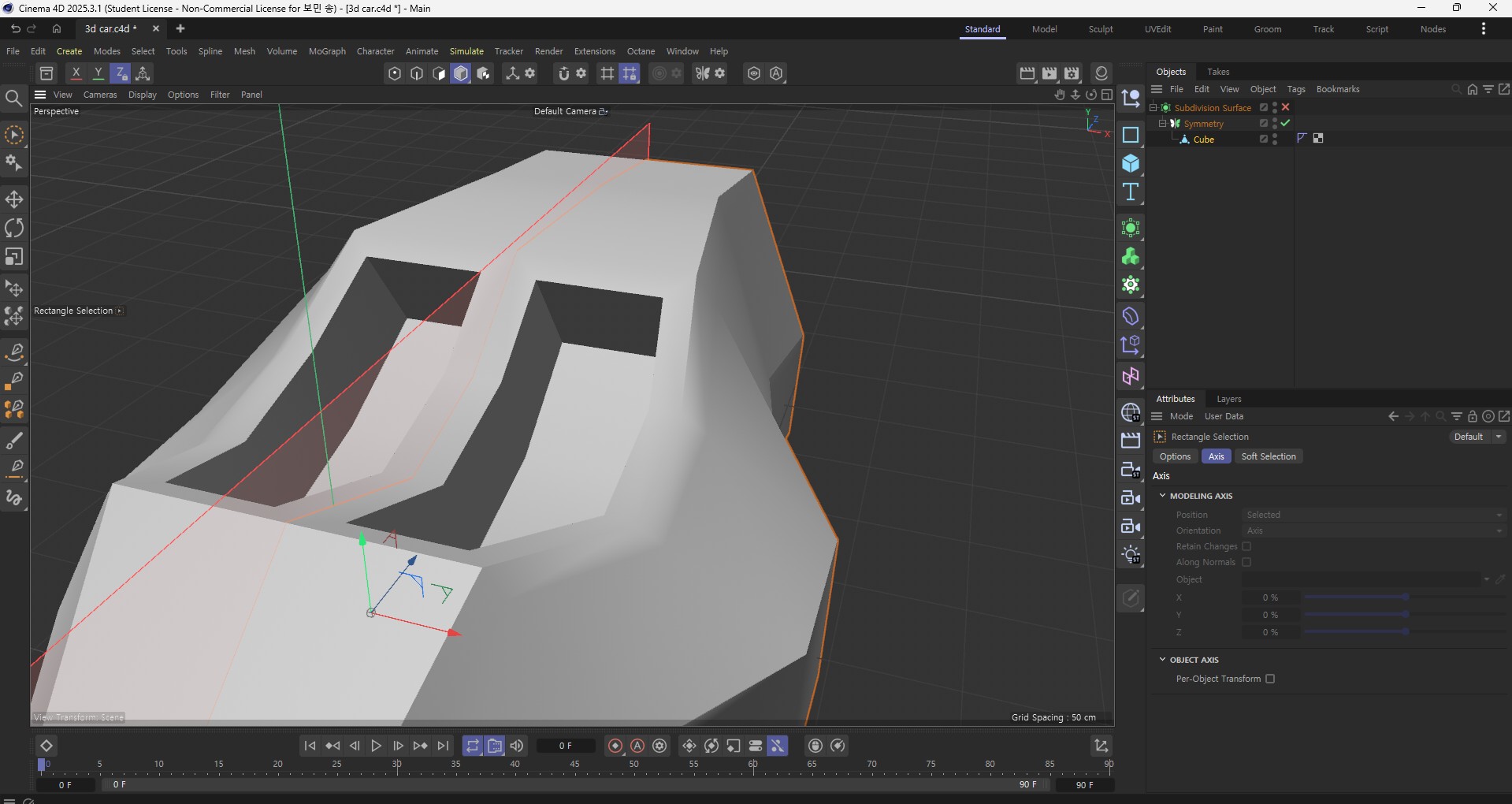Viewport: 1512px width, 804px height.
Task: Select the Move tool in left toolbar
Action: click(x=14, y=199)
